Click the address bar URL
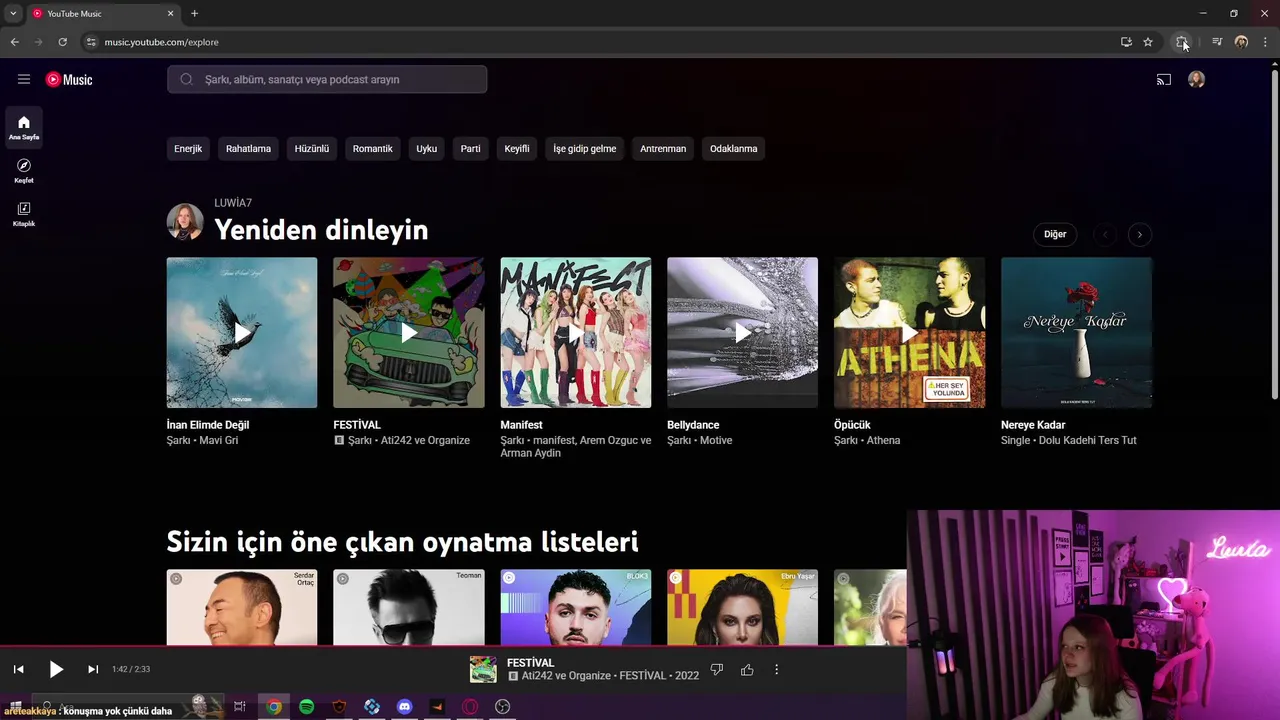Image resolution: width=1280 pixels, height=720 pixels. [x=161, y=42]
